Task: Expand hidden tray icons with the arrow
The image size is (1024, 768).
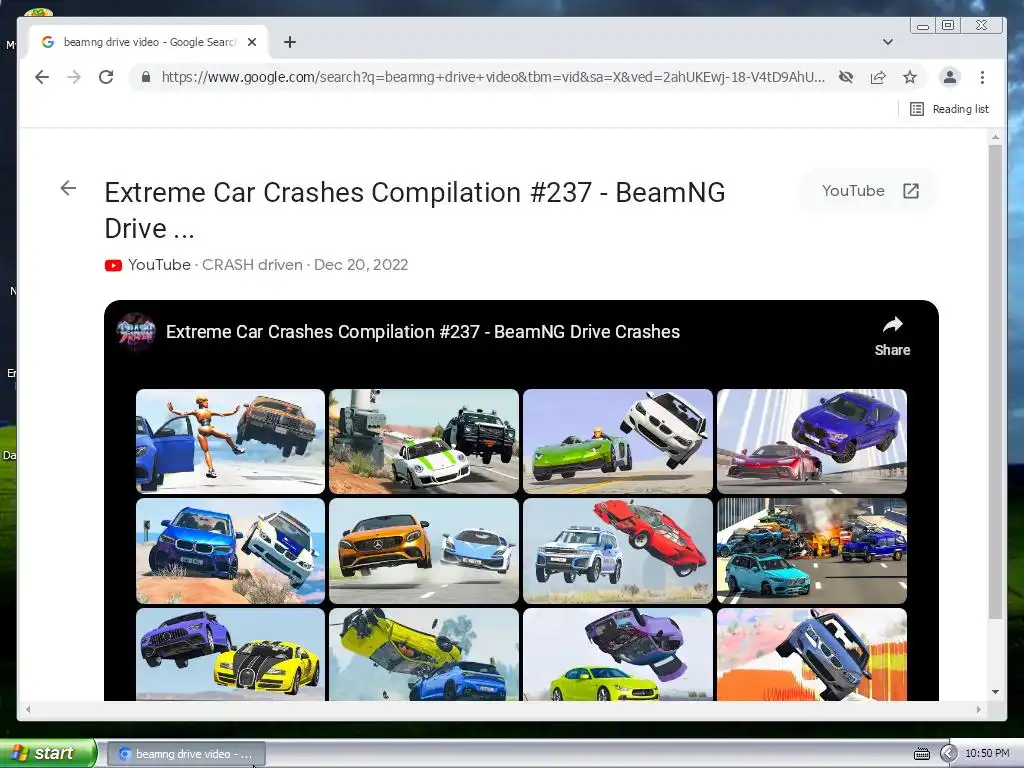Action: (x=948, y=754)
